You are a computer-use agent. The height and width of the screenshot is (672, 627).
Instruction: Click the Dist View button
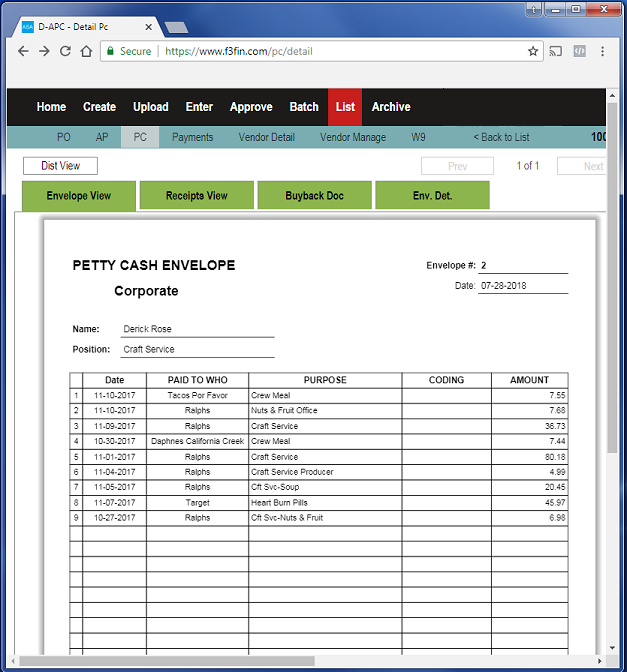(60, 166)
